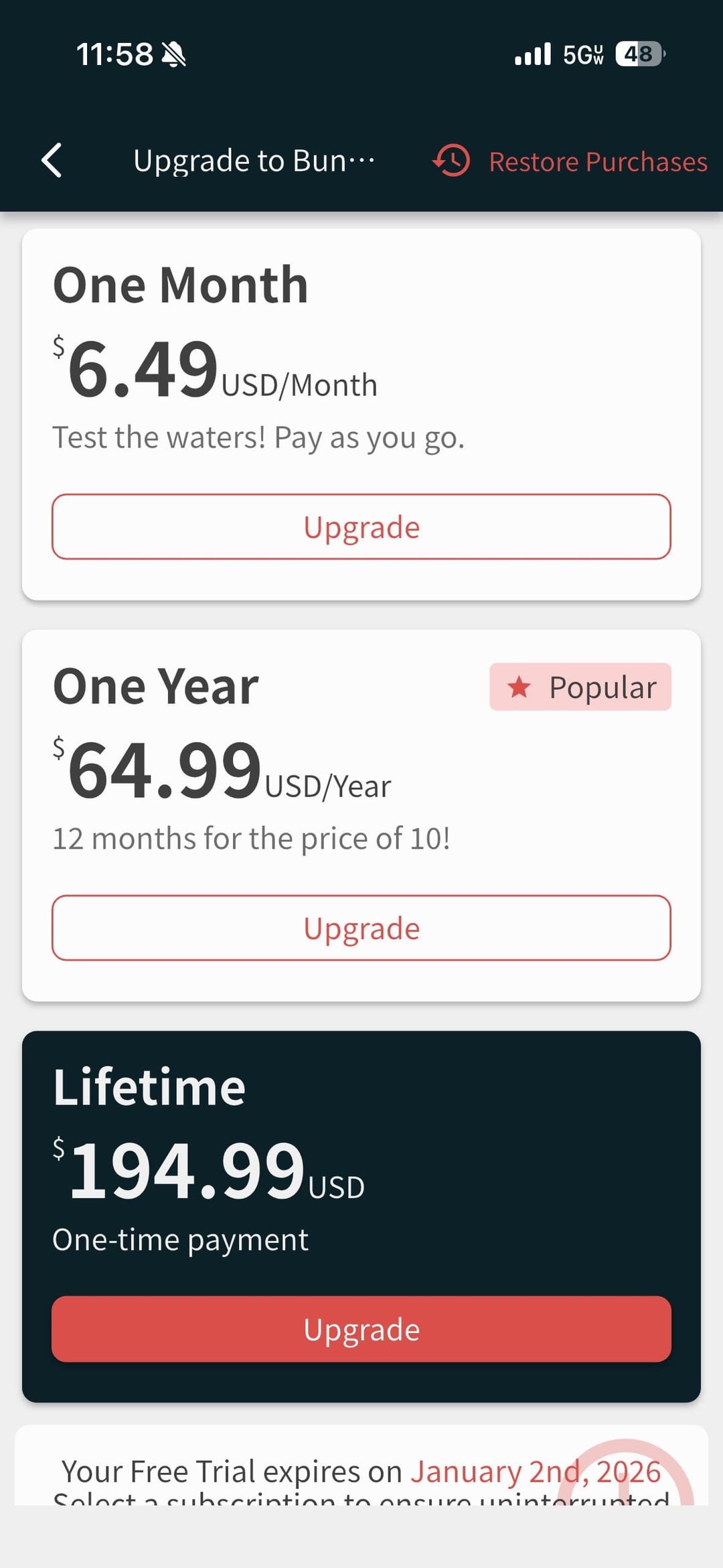723x1568 pixels.
Task: Tap the truncated Upgrade to Bun… title
Action: click(x=254, y=161)
